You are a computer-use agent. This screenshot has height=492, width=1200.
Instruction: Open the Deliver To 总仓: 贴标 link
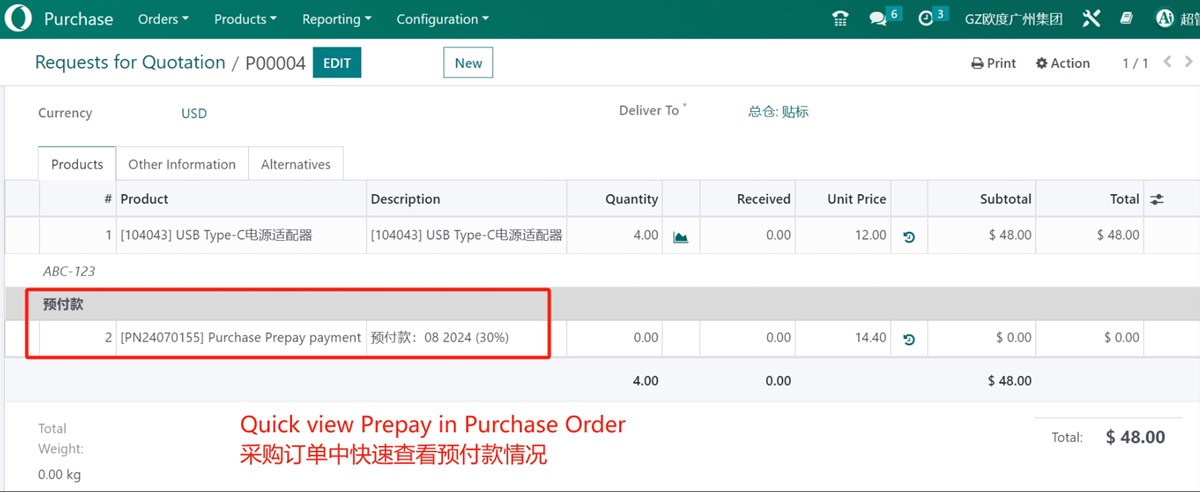778,112
